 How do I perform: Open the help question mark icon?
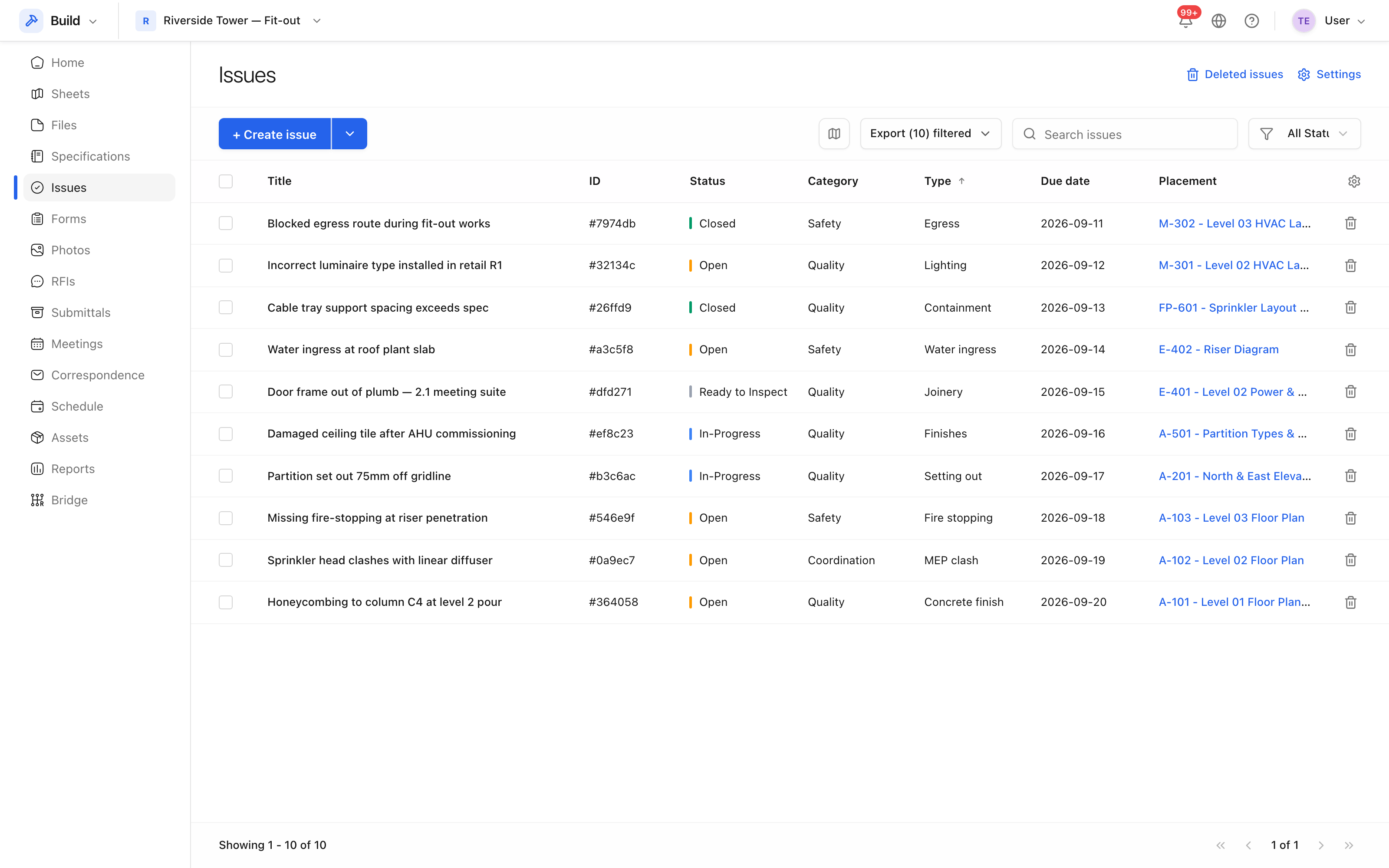[1252, 21]
